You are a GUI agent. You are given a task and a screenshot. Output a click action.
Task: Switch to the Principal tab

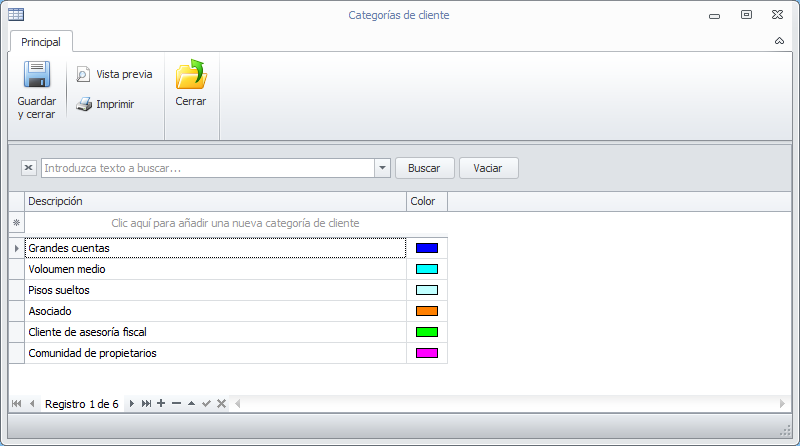coord(41,42)
